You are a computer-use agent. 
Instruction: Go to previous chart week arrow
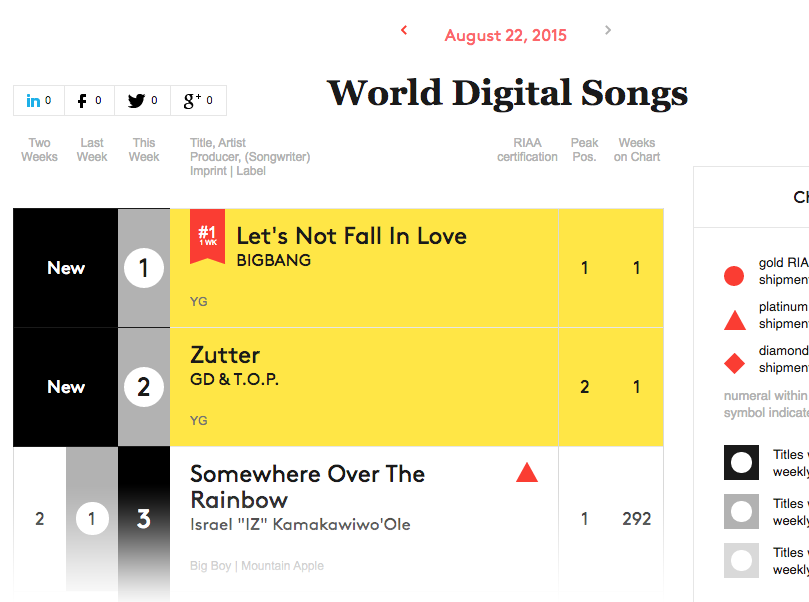404,30
